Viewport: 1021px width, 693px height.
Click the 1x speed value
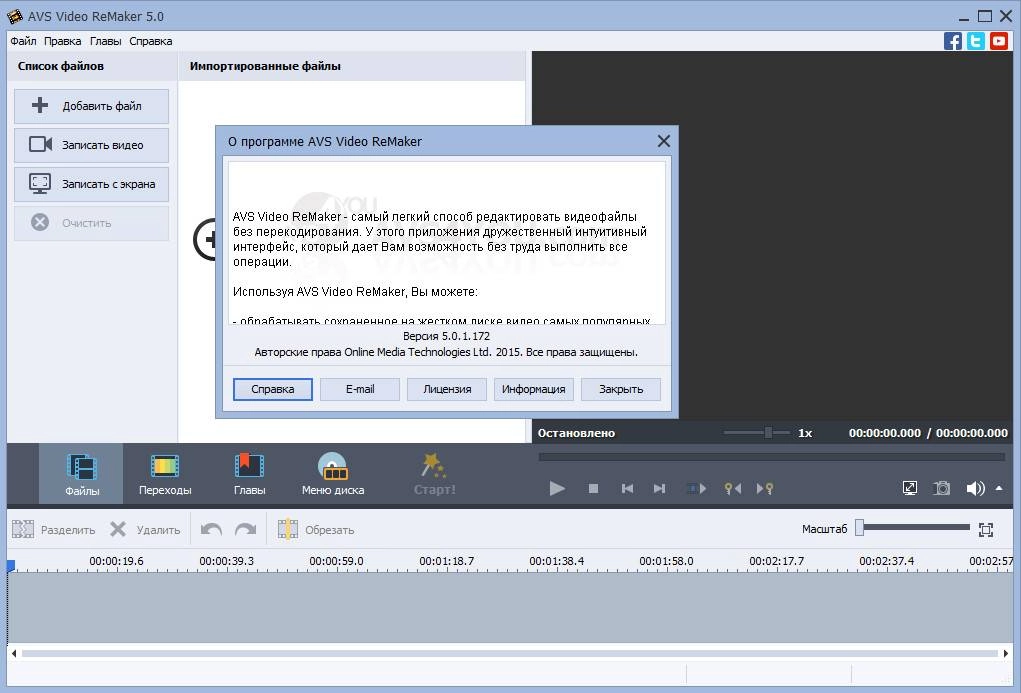[805, 433]
